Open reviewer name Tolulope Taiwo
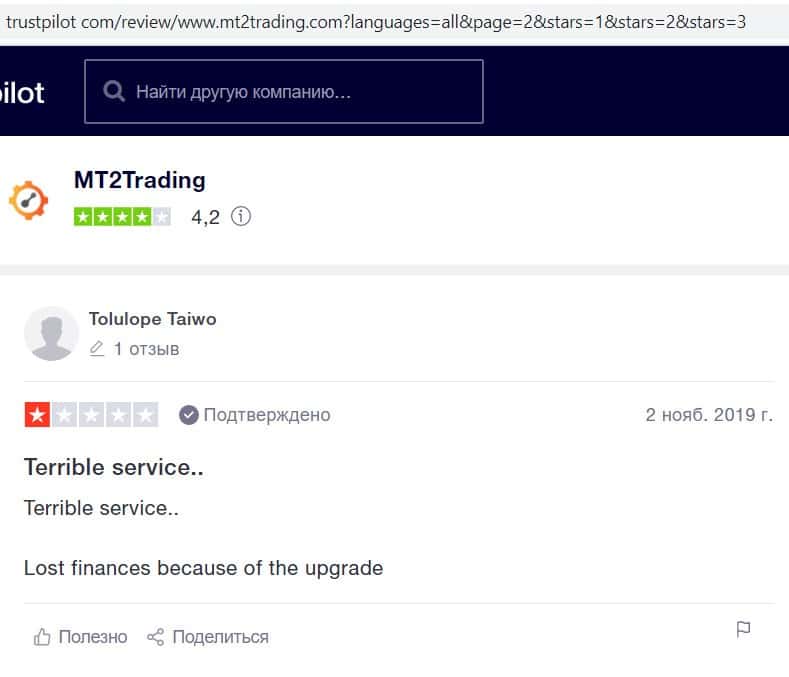This screenshot has width=789, height=677. (152, 319)
